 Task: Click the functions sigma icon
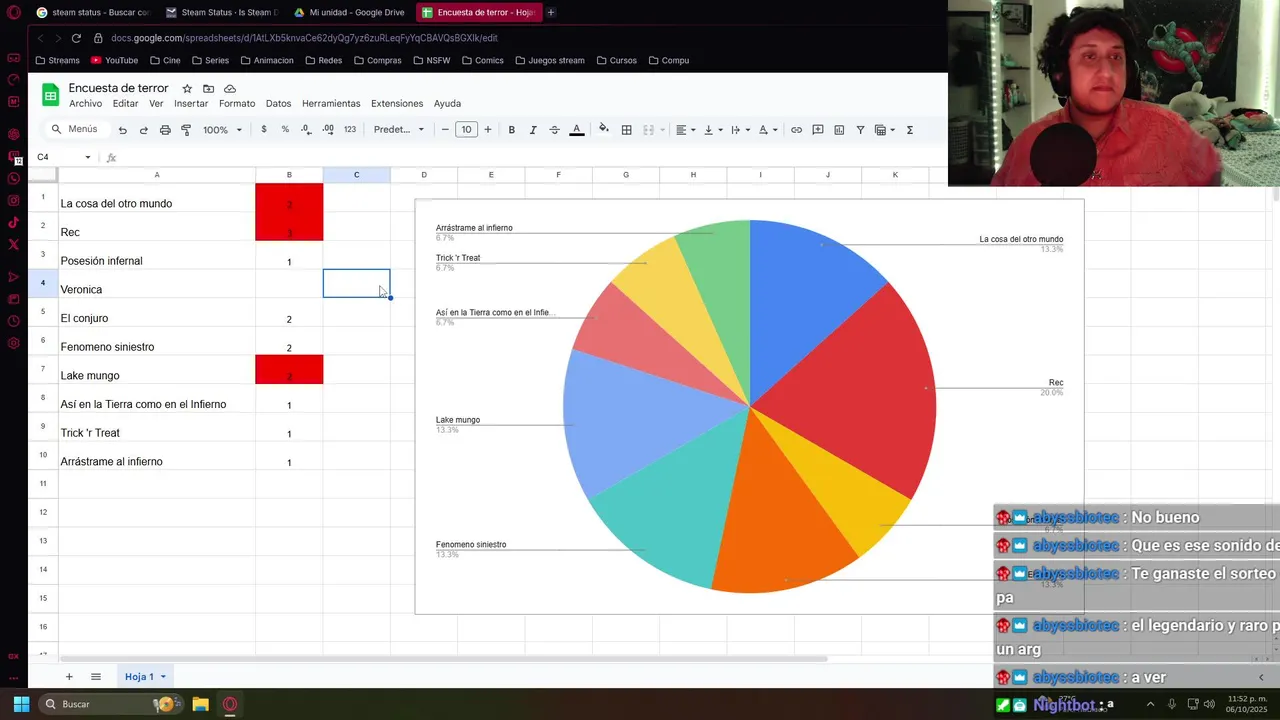(909, 130)
